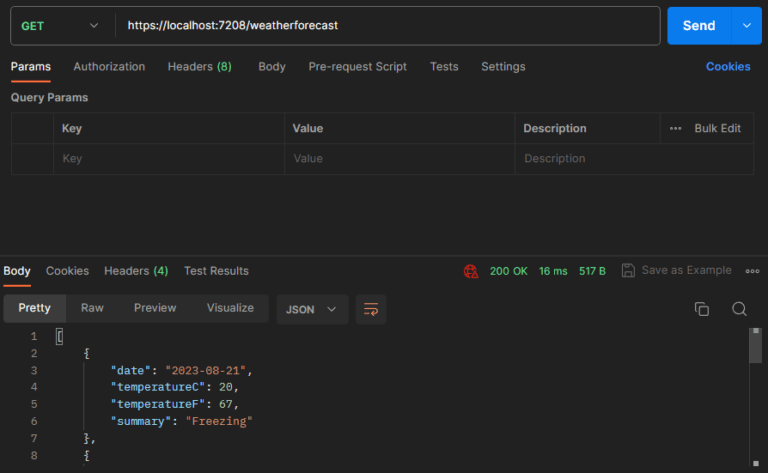Click the Send button

[x=699, y=25]
